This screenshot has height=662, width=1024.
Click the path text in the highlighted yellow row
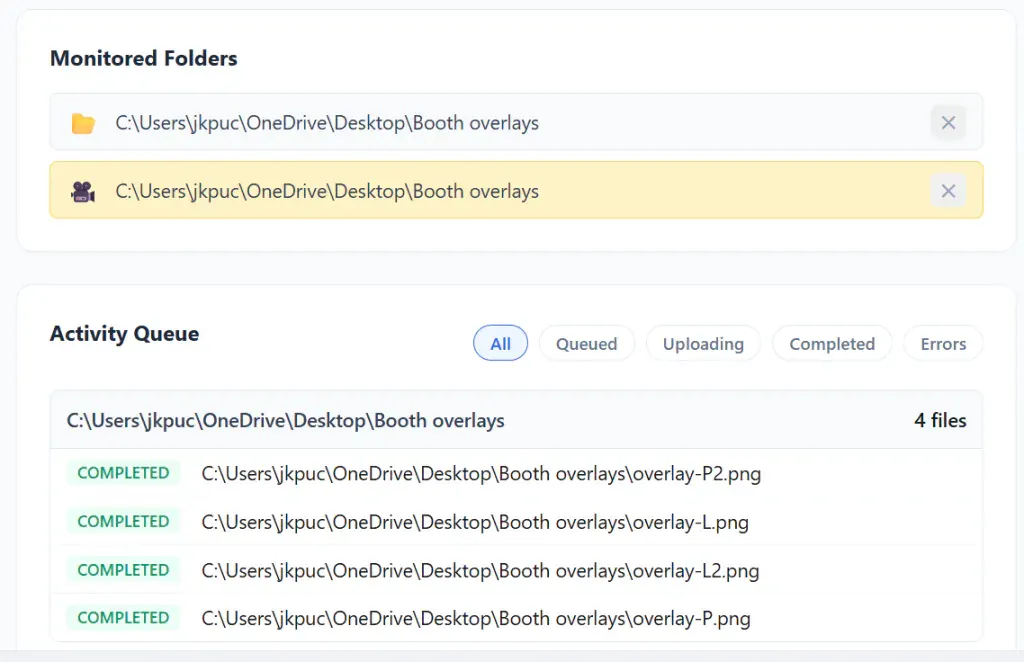327,191
